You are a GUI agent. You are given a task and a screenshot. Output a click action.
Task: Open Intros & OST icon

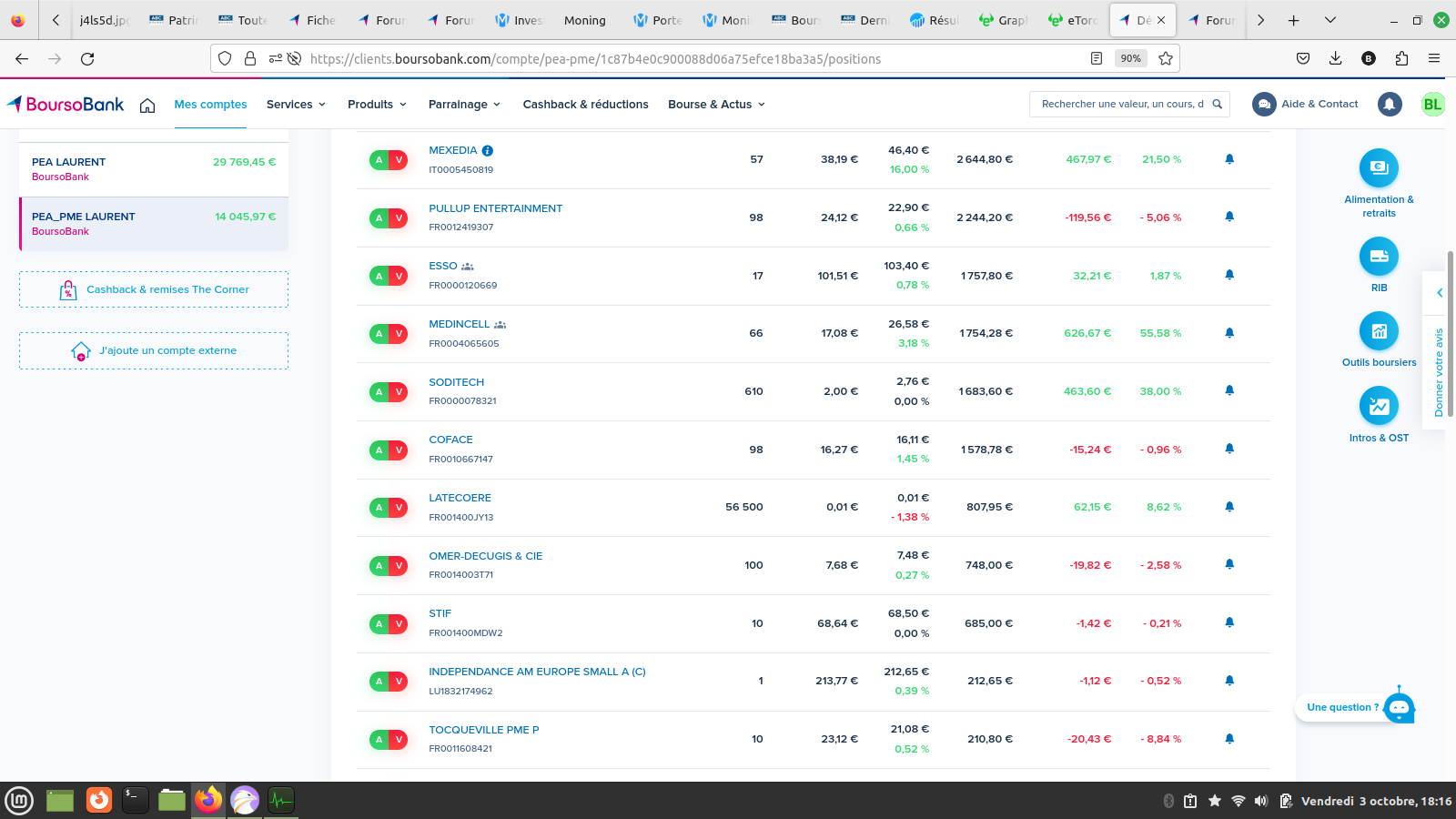pyautogui.click(x=1379, y=406)
